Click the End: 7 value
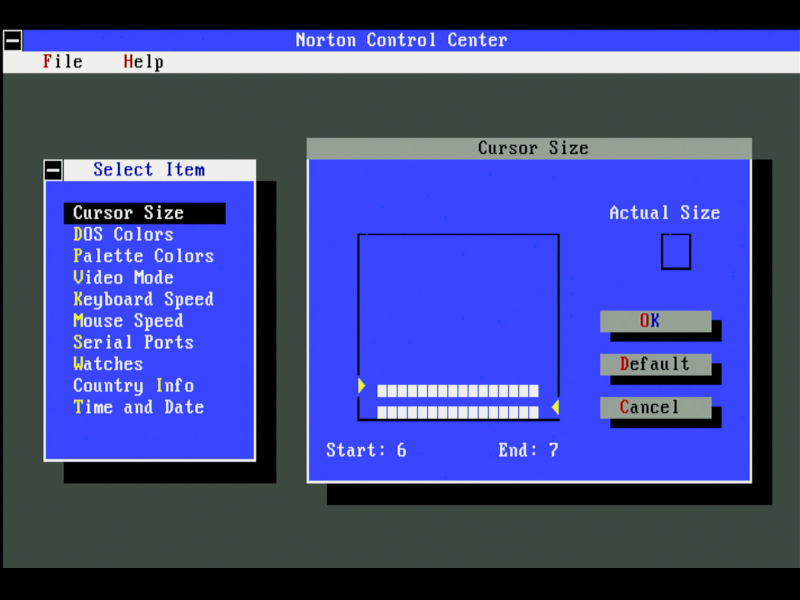Viewport: 800px width, 600px height. click(x=529, y=451)
